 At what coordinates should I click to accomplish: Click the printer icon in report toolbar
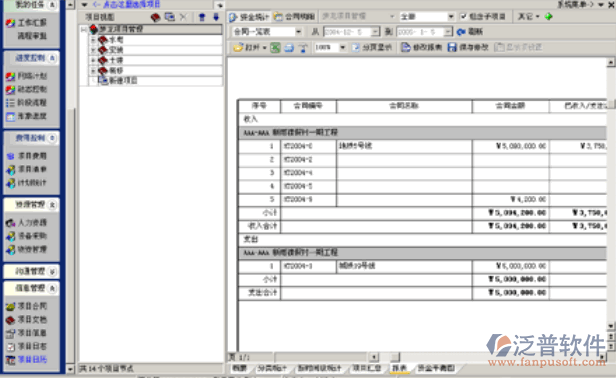point(289,48)
